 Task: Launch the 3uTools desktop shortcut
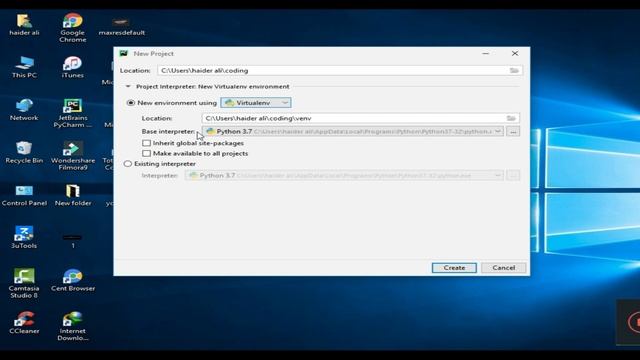tap(24, 237)
